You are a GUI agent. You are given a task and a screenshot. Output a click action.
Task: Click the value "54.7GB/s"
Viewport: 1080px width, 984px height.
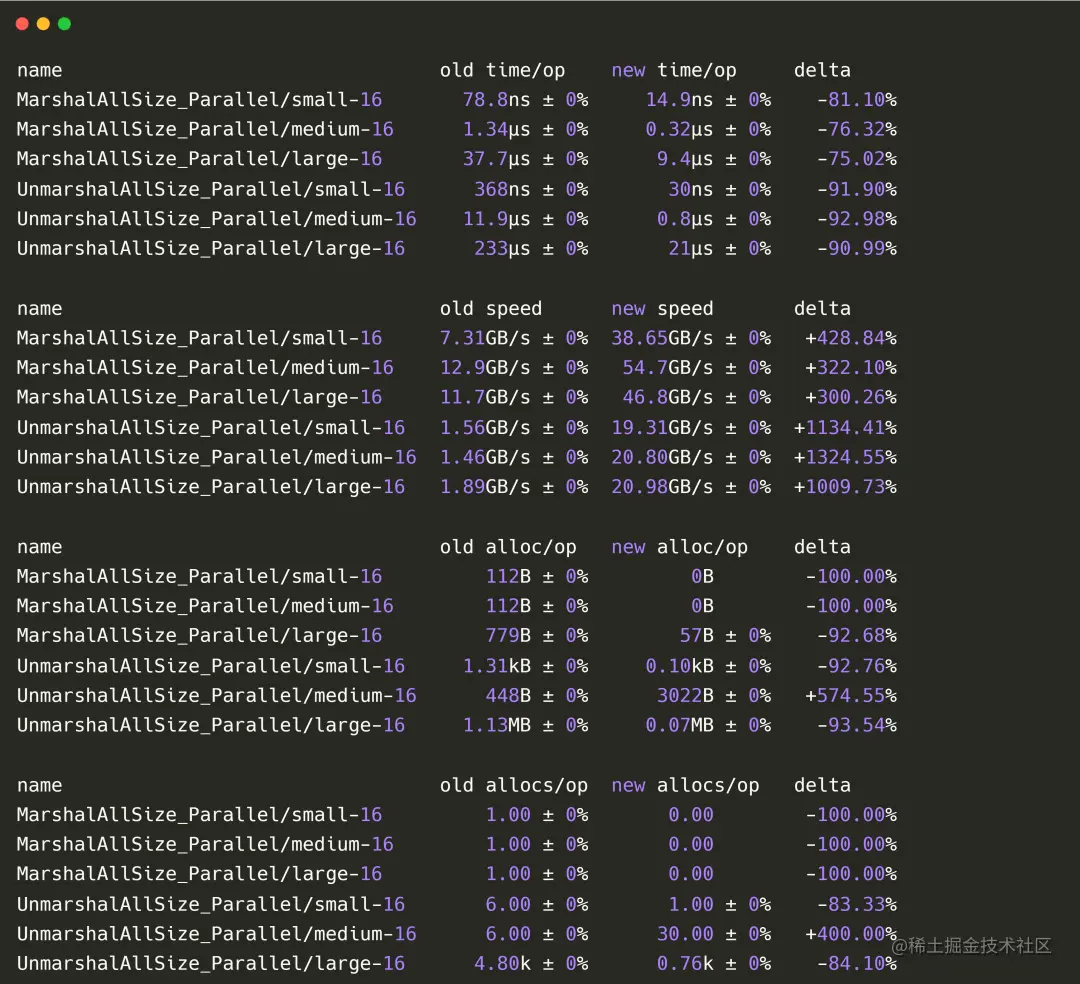[x=668, y=368]
